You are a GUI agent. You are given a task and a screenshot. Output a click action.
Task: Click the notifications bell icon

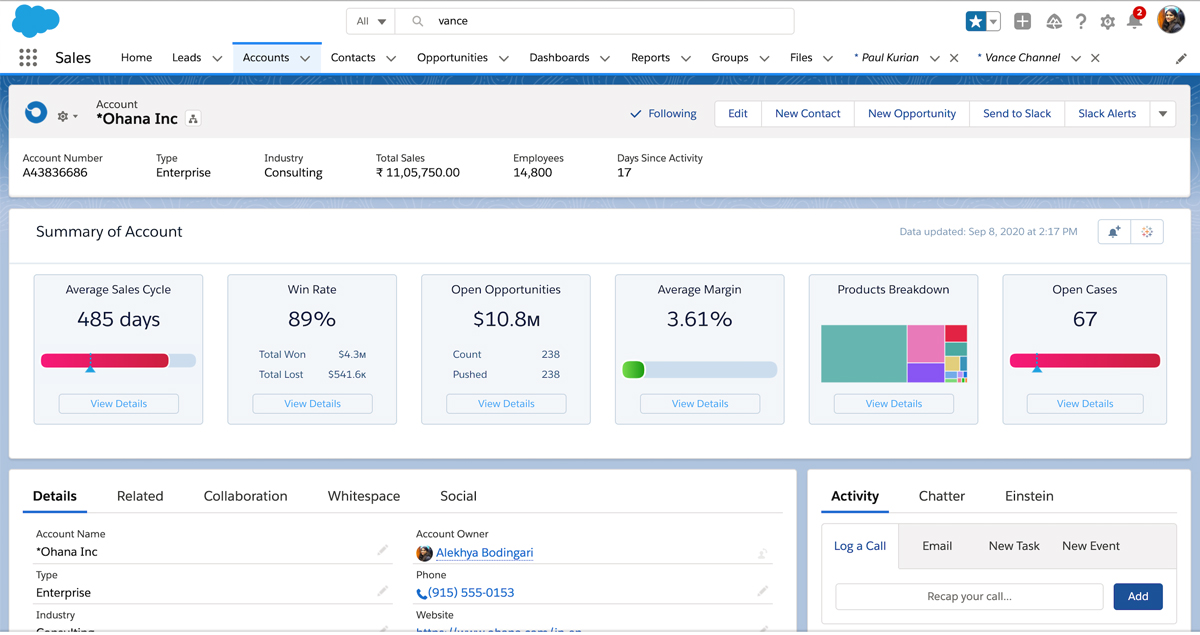click(x=1134, y=22)
